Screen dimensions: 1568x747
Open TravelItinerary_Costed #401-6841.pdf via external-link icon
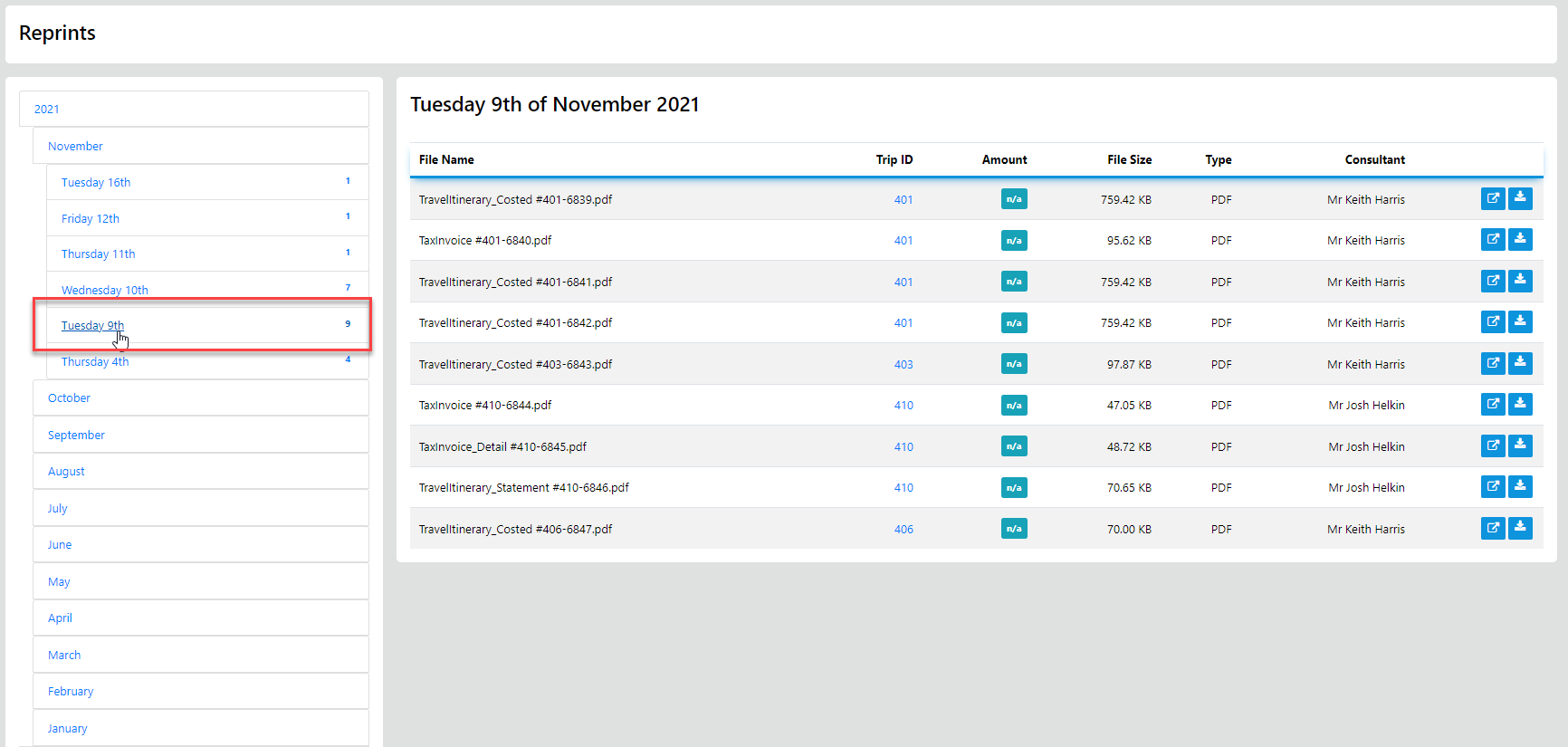pos(1493,281)
